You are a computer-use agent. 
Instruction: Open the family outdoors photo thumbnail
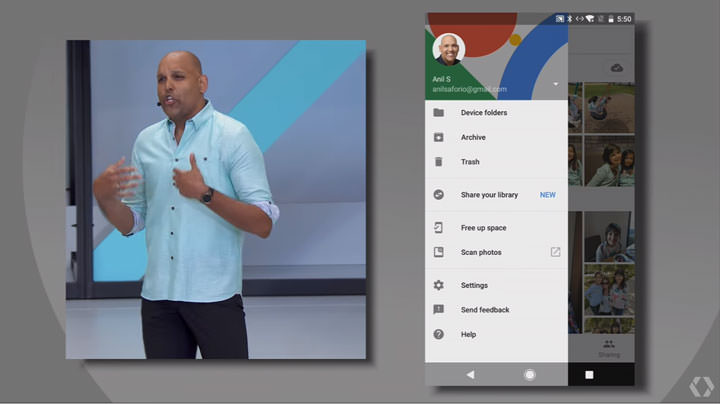click(x=609, y=290)
